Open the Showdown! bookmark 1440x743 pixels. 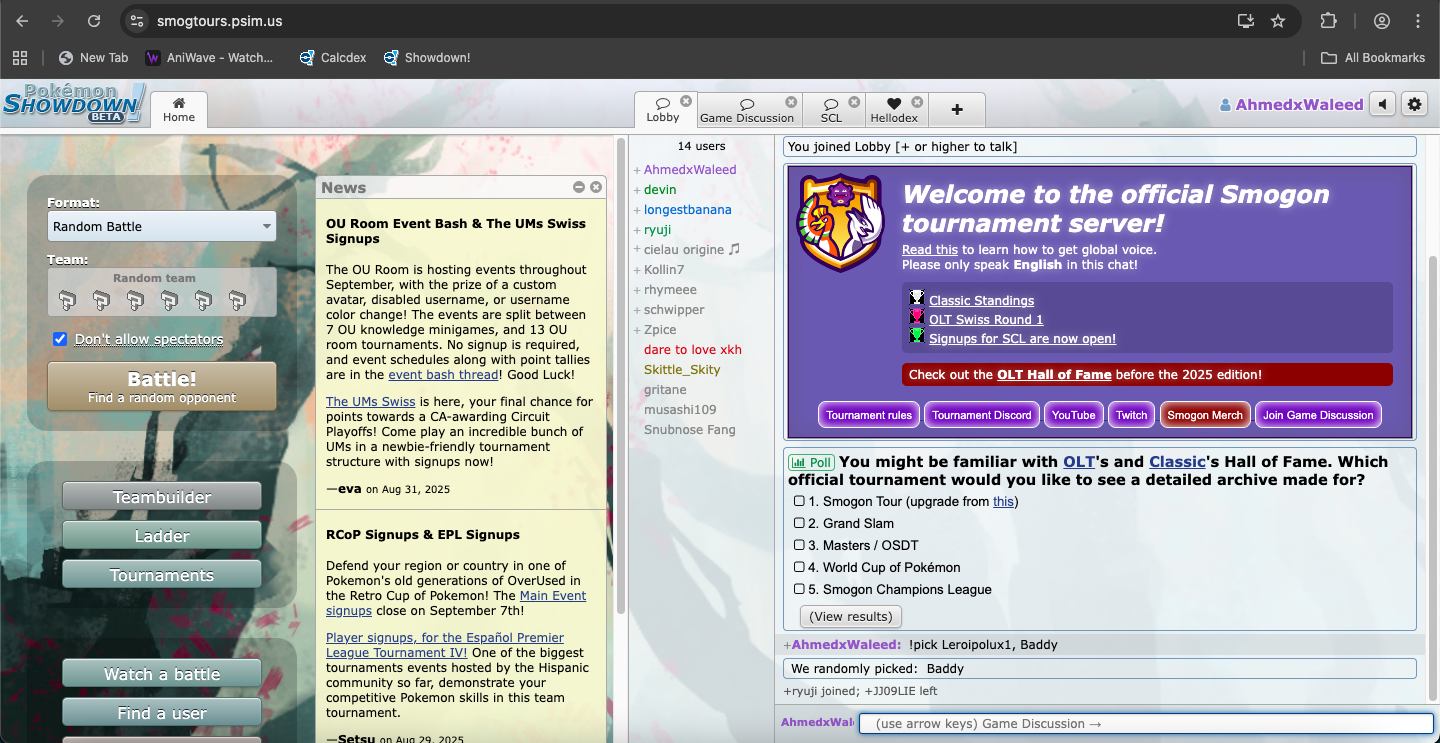(427, 58)
